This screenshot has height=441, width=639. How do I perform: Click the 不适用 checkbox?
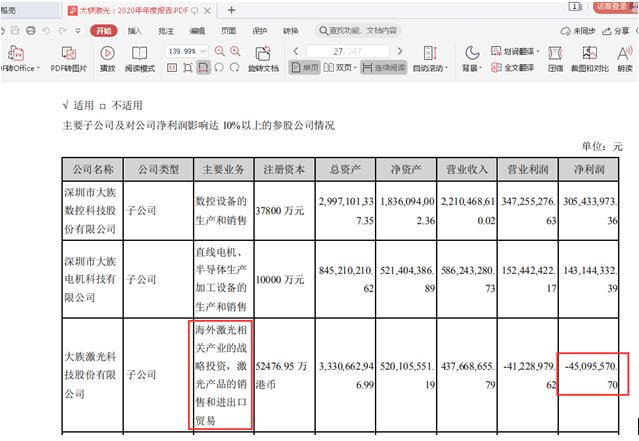pyautogui.click(x=103, y=107)
